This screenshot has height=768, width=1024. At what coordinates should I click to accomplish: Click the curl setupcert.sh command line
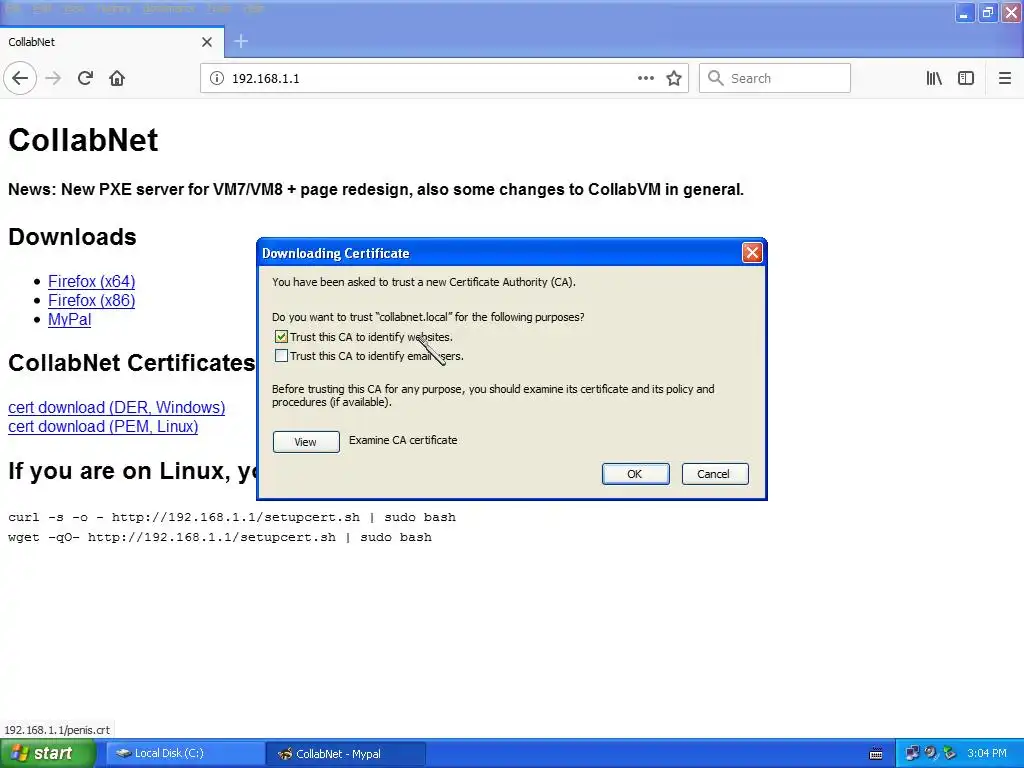[232, 517]
